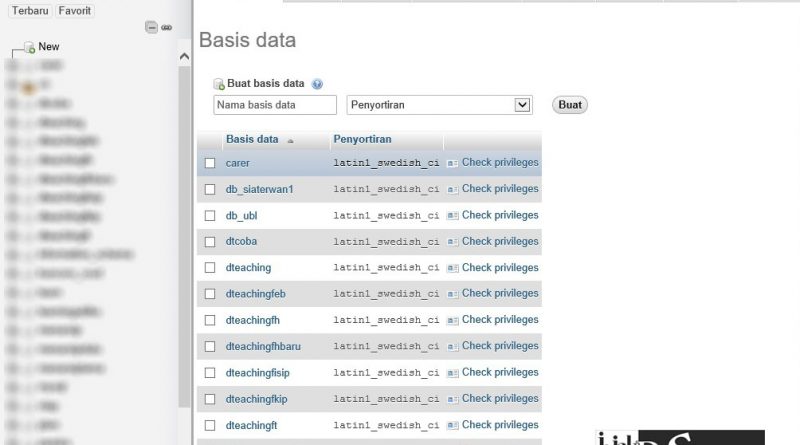The image size is (800, 445).
Task: Switch to the Terbaru tab
Action: click(30, 11)
